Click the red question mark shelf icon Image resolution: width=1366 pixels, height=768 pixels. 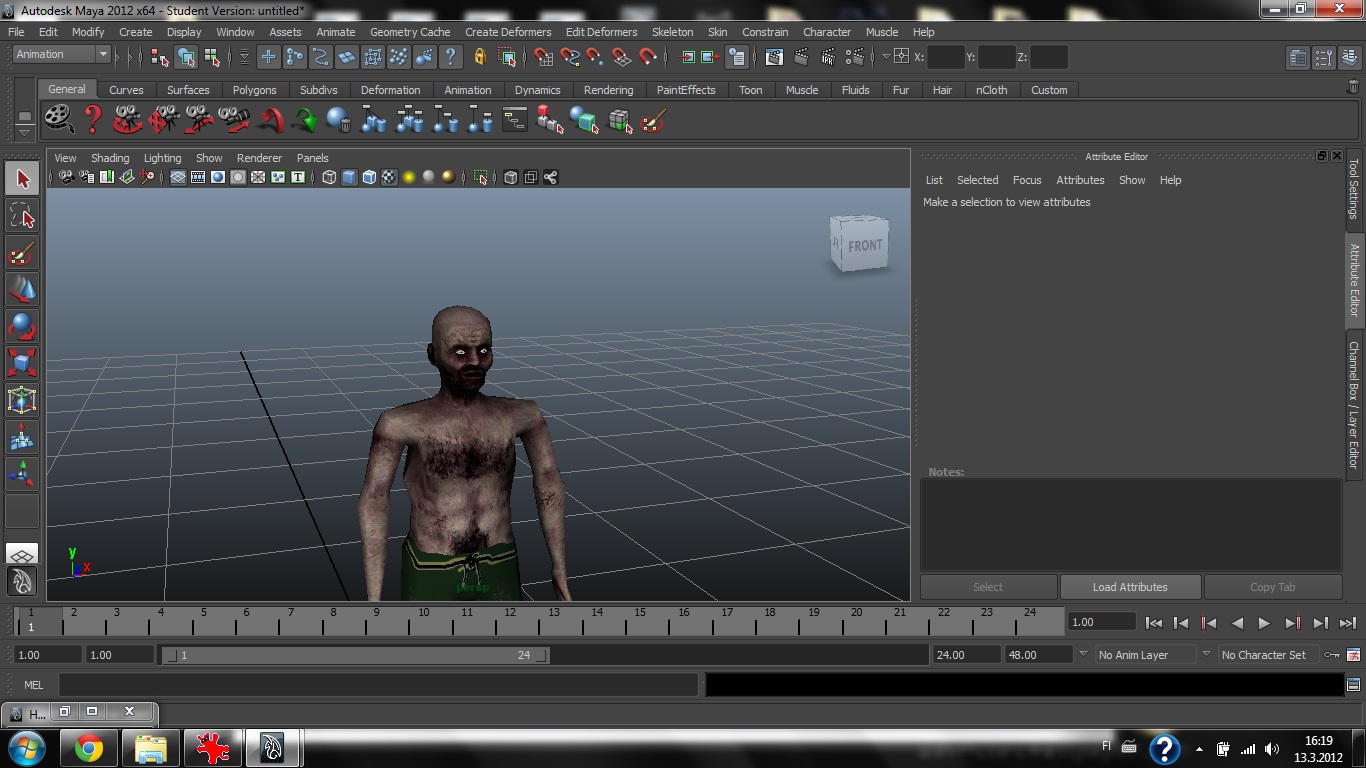click(x=93, y=120)
